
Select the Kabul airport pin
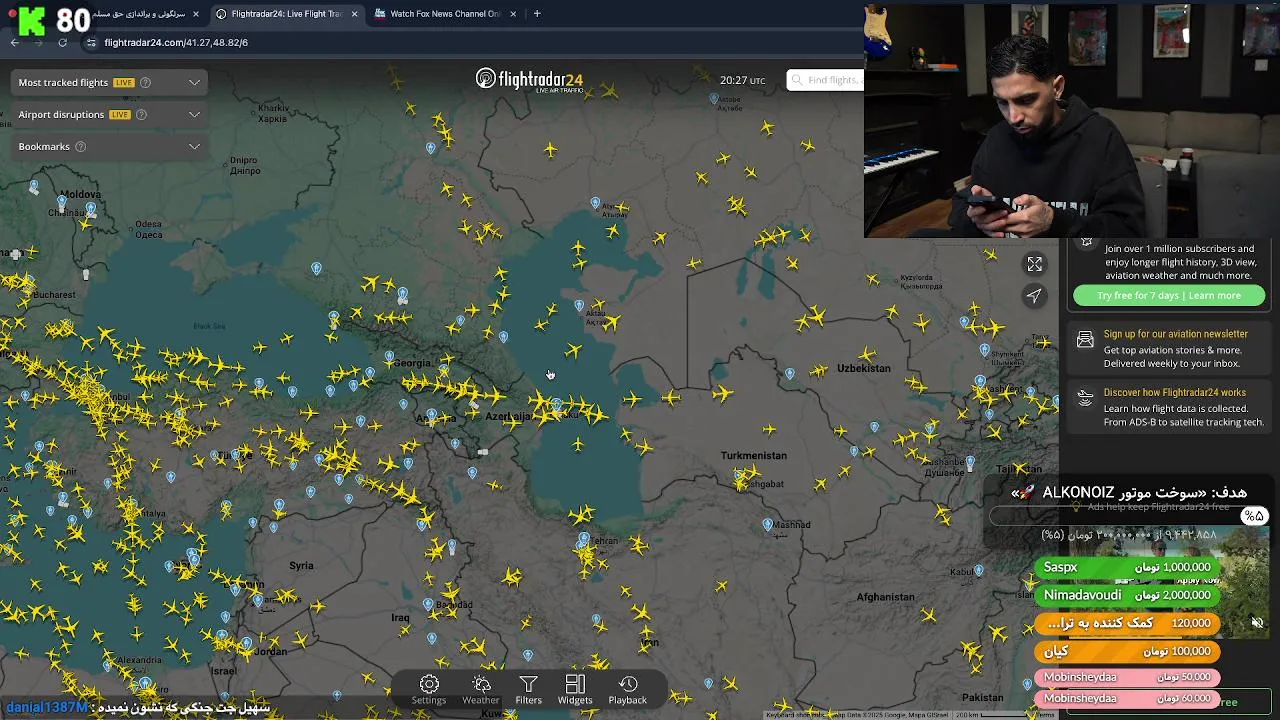click(979, 570)
